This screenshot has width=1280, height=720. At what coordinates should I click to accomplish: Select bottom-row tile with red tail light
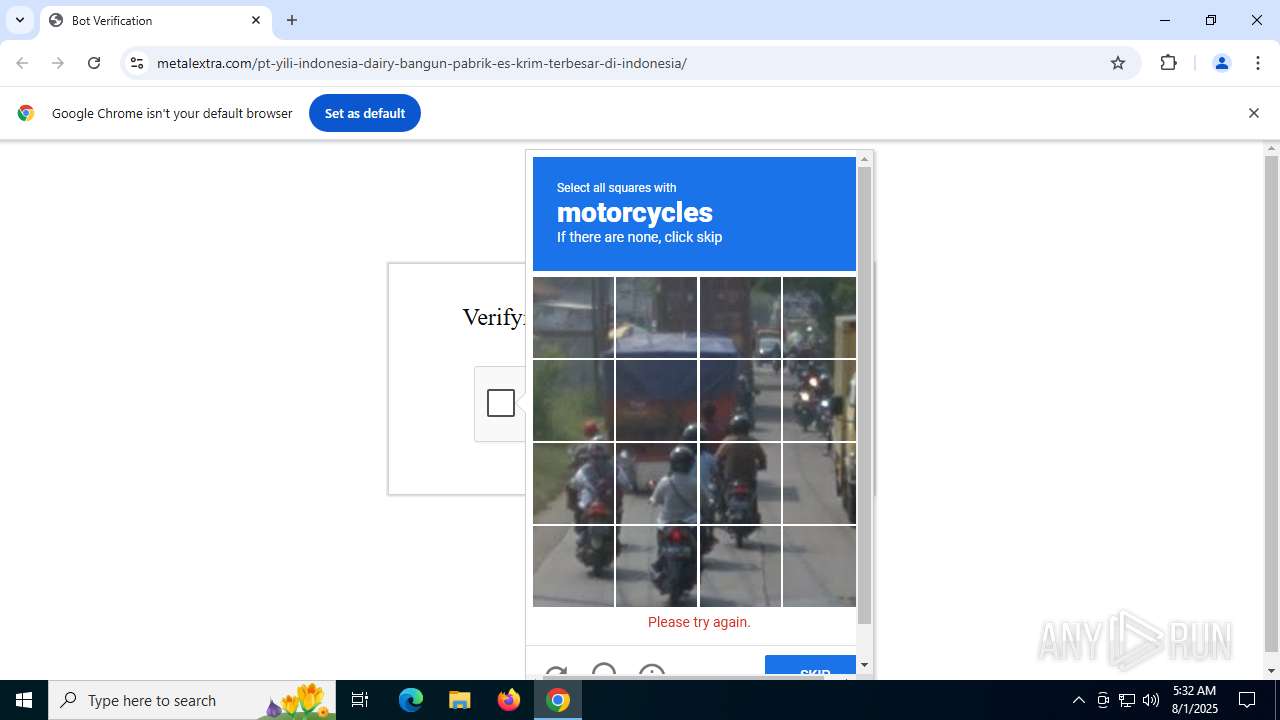click(656, 566)
